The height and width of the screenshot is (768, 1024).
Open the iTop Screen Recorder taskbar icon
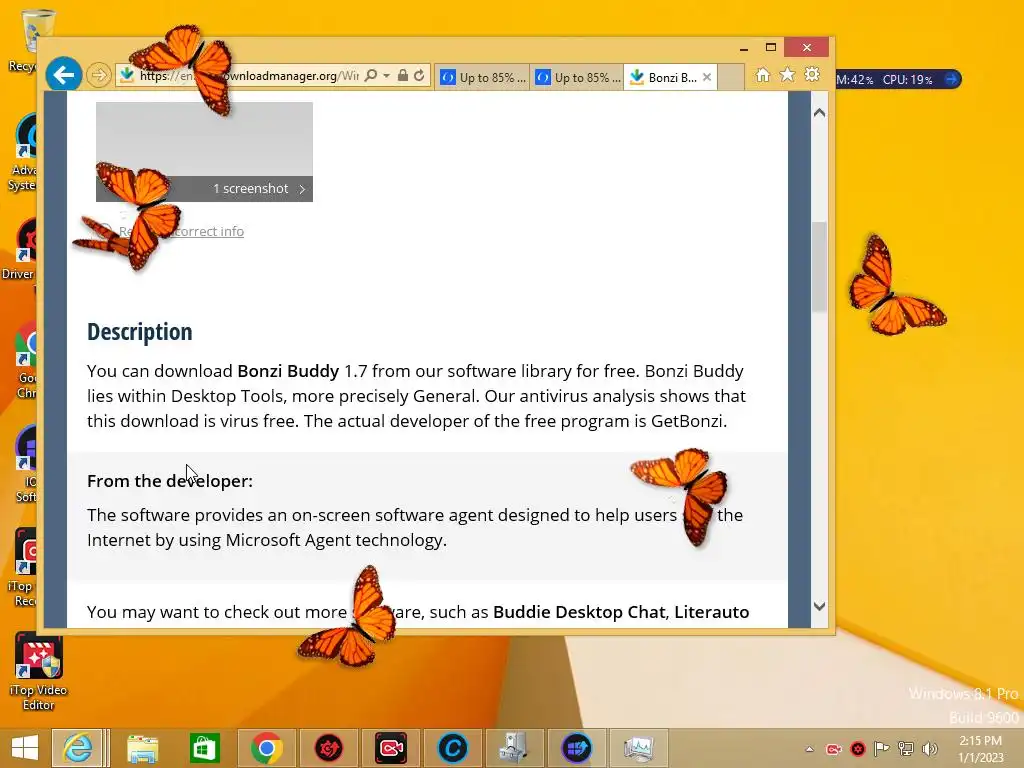(x=391, y=748)
